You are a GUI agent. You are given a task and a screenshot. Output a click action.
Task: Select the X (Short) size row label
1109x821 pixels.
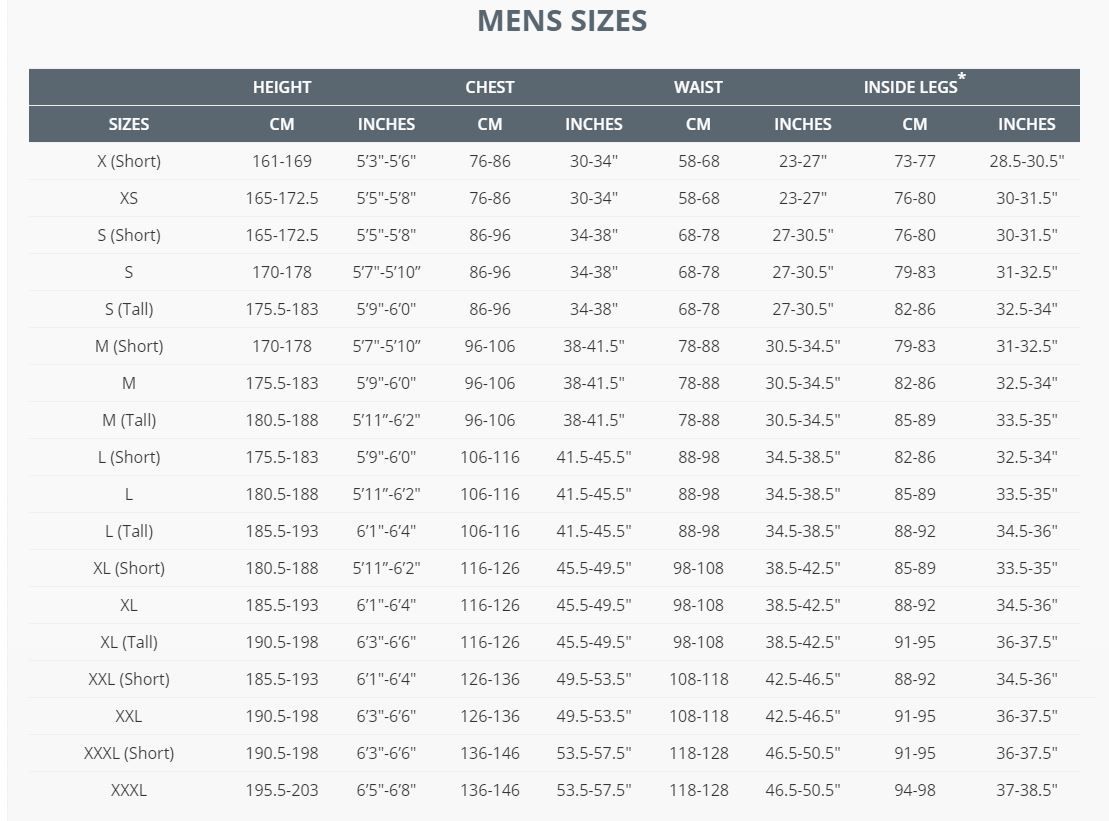129,161
